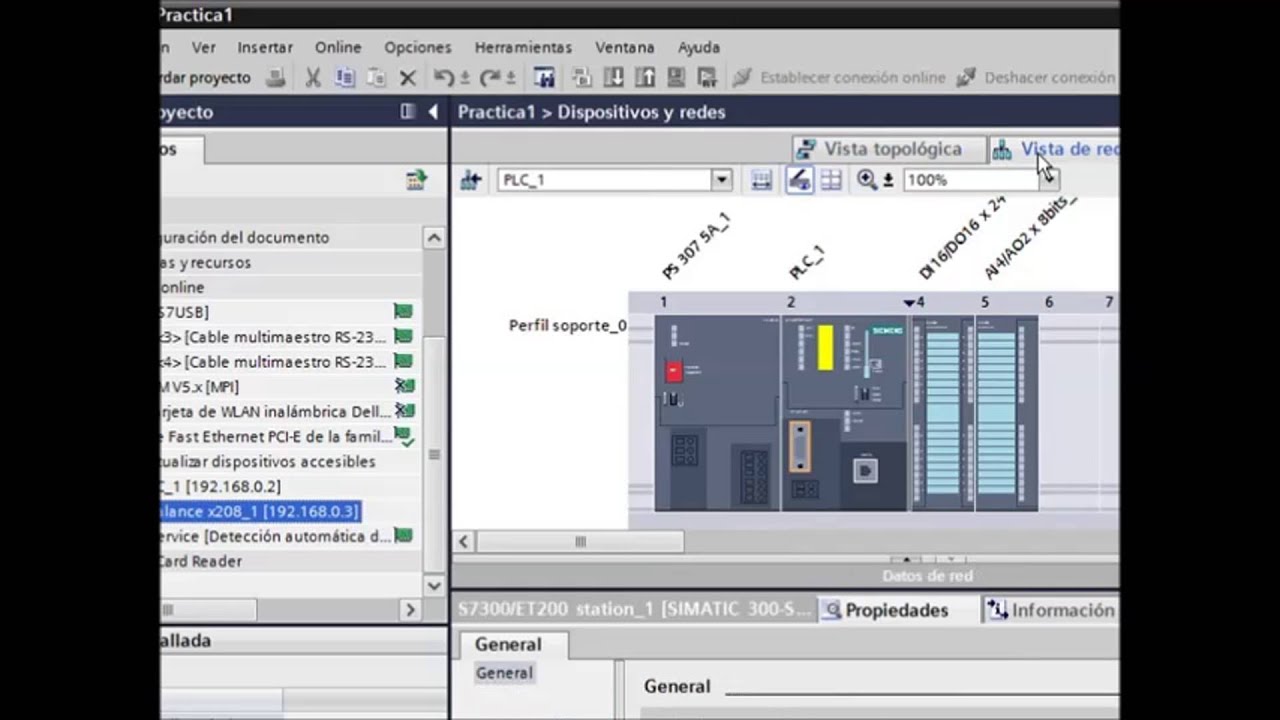Toggle the highlighted device view toolbar icon
1280x720 pixels.
(798, 180)
